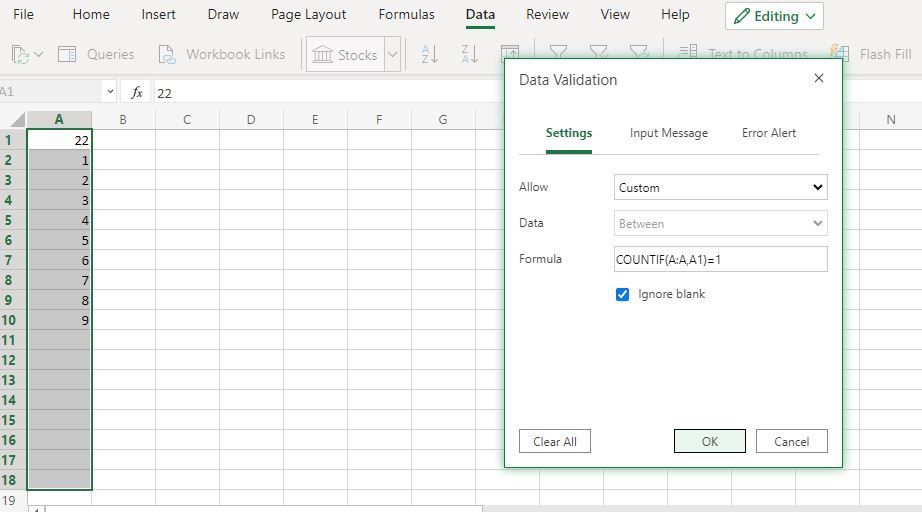Open the File menu

(24, 15)
